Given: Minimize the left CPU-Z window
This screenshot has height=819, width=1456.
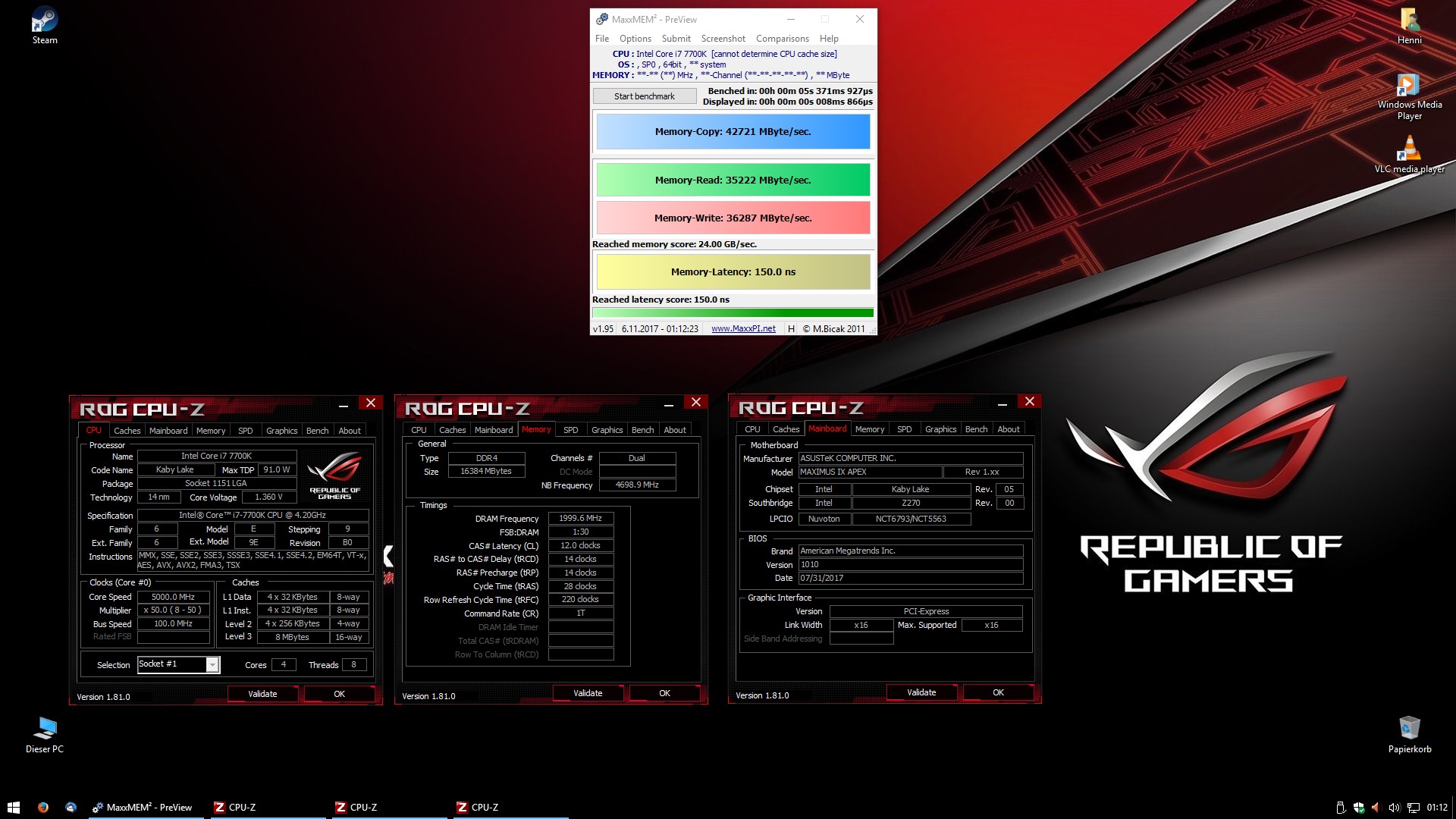Looking at the screenshot, I should tap(344, 406).
